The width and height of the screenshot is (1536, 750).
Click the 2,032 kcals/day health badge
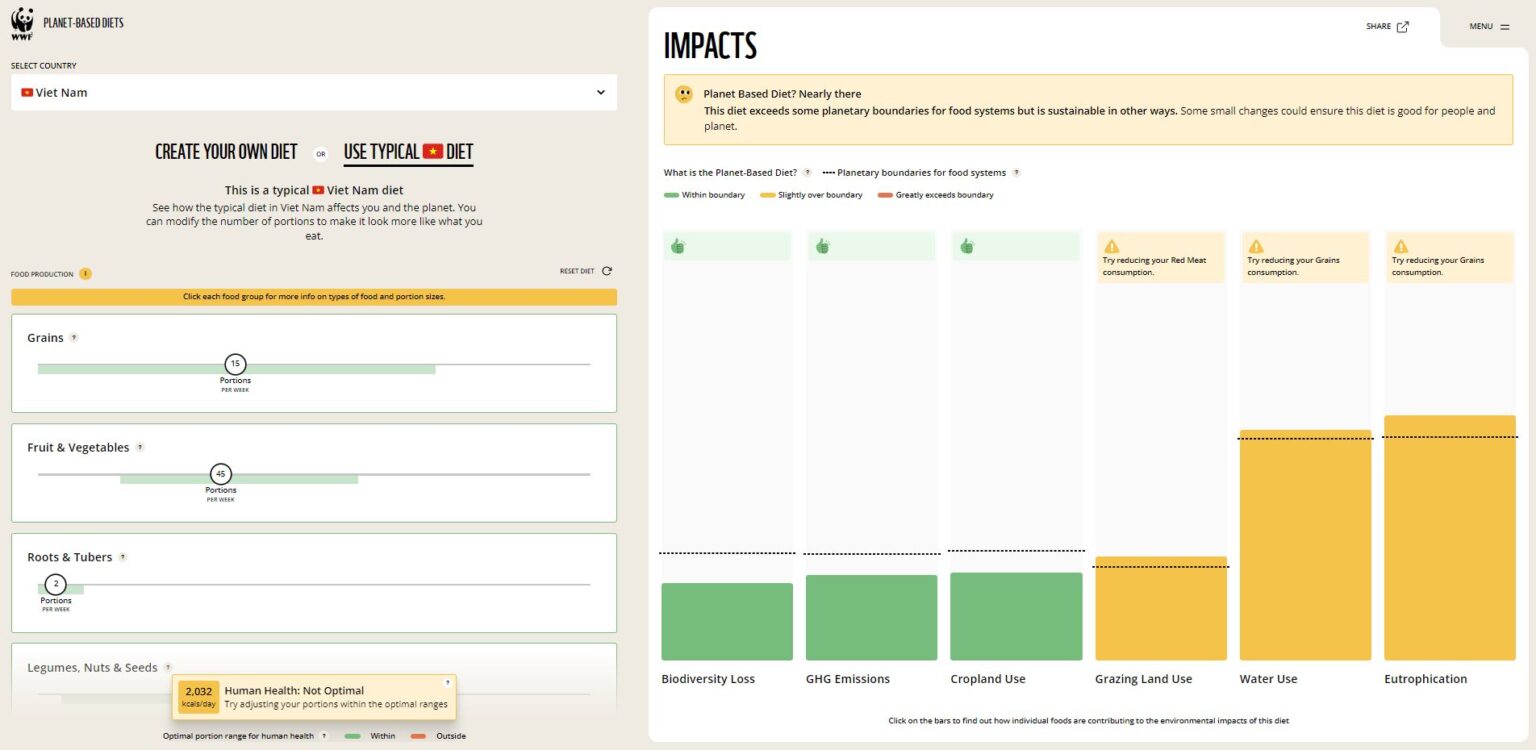point(200,696)
